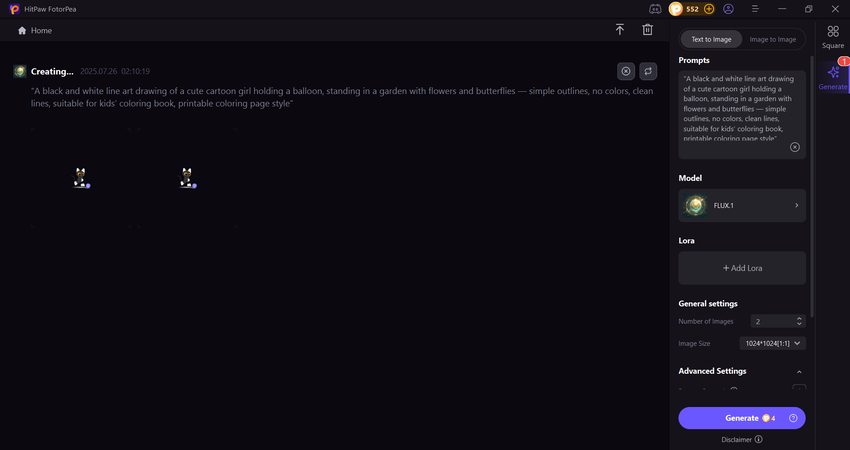Adjust the Number of Images stepper
The height and width of the screenshot is (450, 850).
pos(799,321)
